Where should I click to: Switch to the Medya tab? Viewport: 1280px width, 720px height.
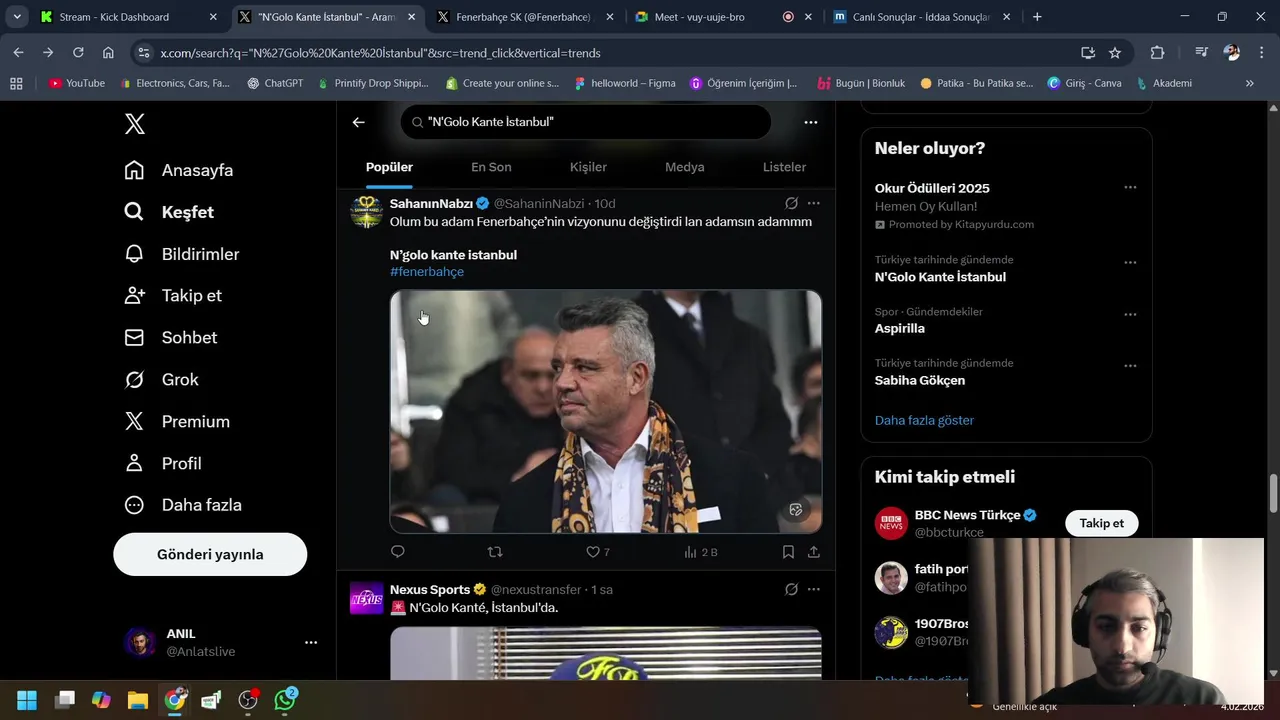[685, 167]
